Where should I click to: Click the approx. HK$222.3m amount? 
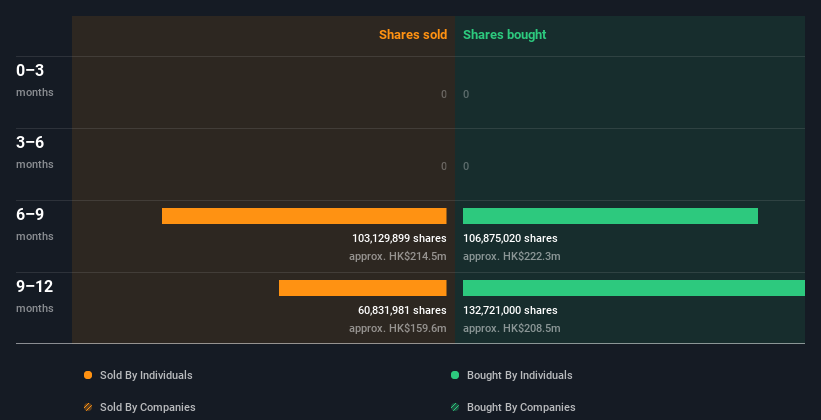pyautogui.click(x=512, y=257)
